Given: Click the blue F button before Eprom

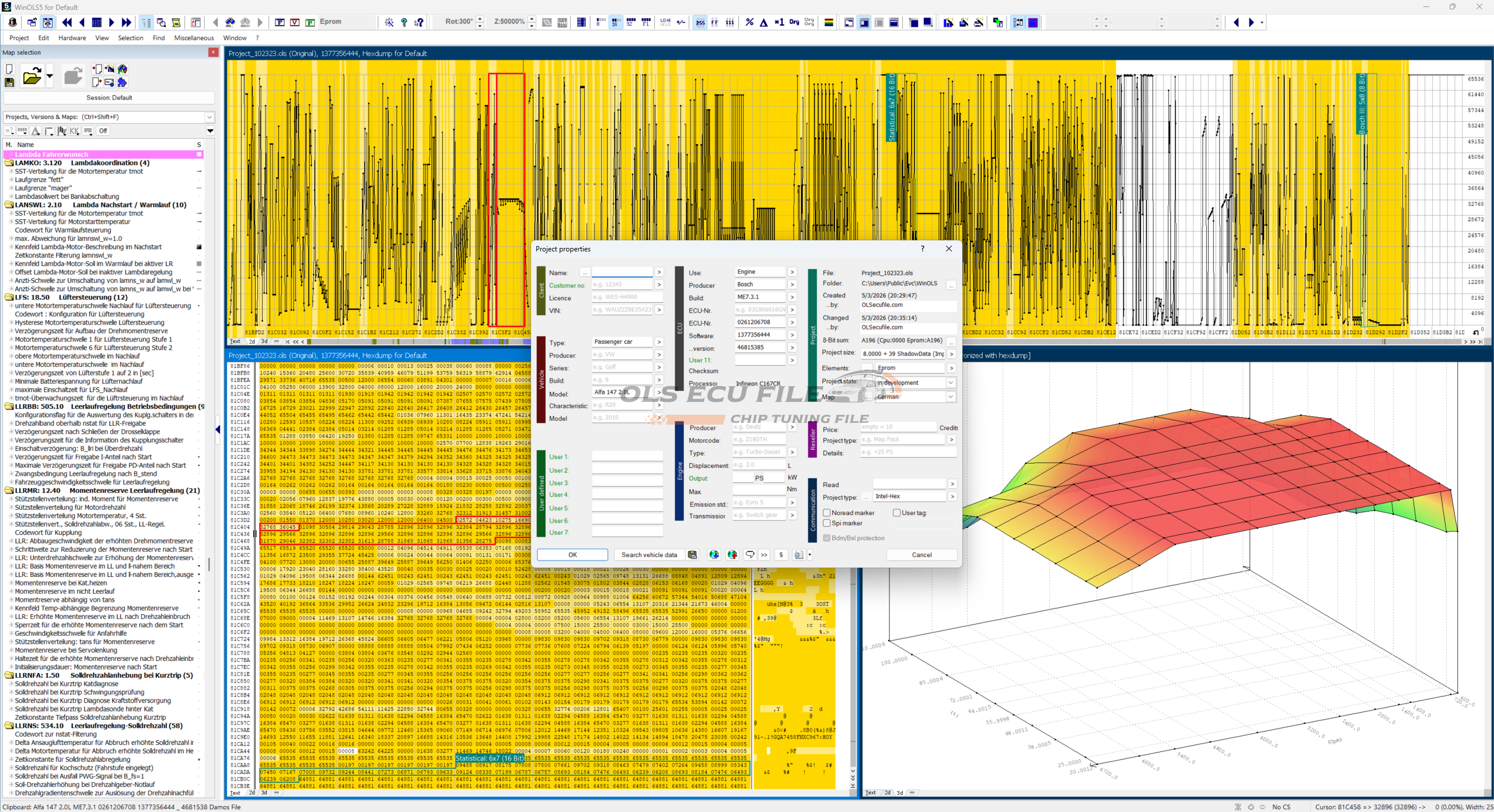Looking at the screenshot, I should click(280, 22).
